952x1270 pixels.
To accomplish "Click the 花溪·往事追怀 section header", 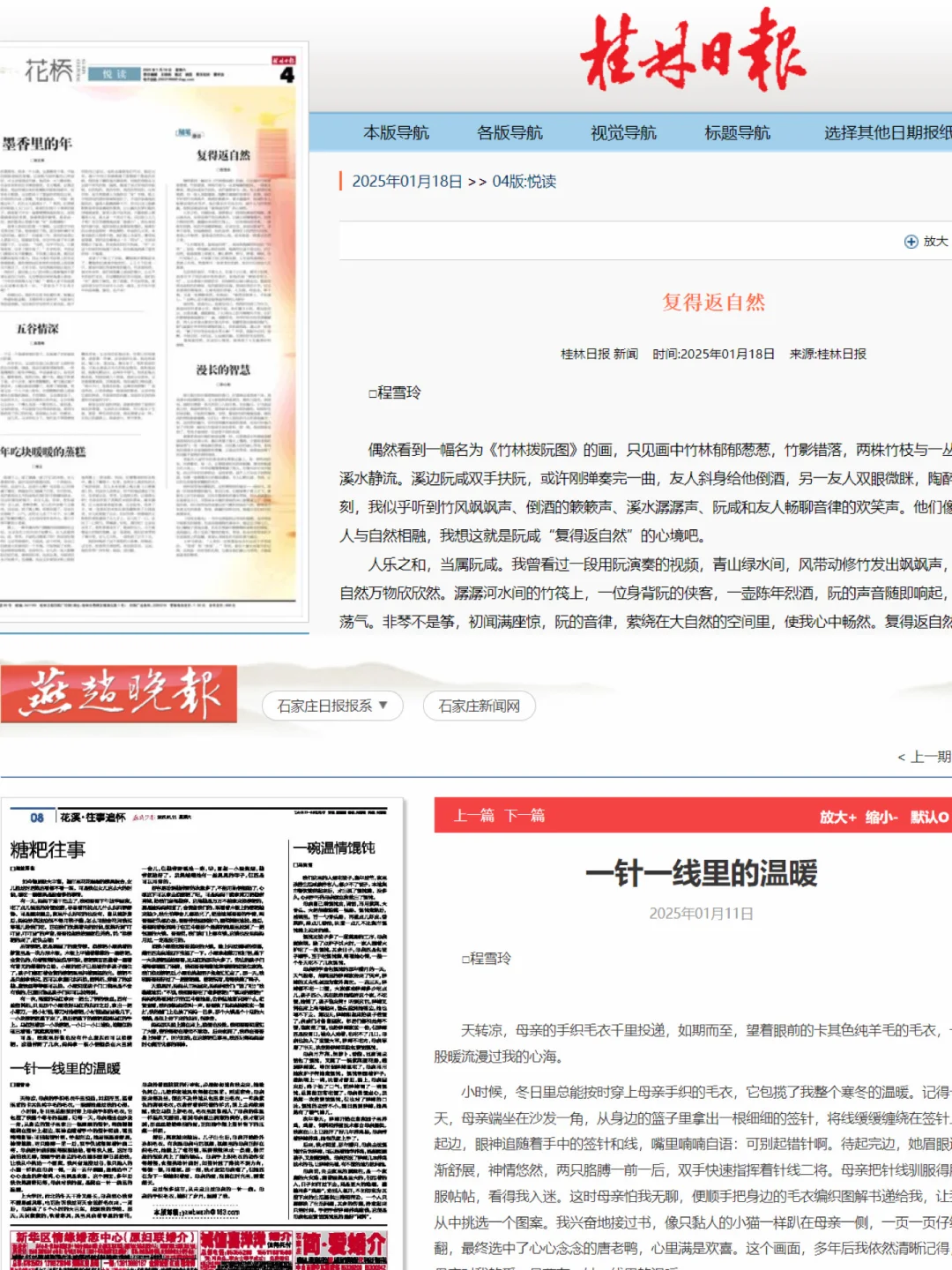I will click(x=93, y=818).
